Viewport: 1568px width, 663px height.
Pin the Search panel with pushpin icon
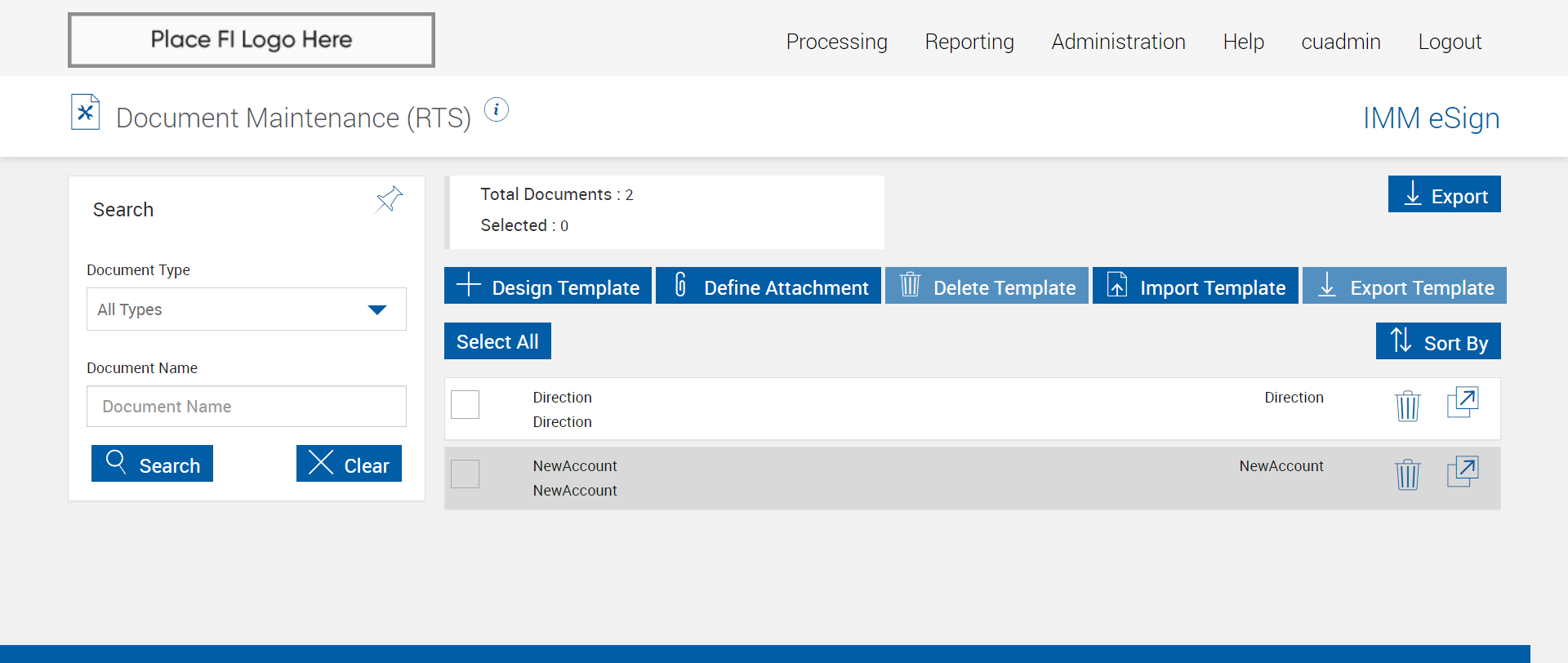coord(389,199)
